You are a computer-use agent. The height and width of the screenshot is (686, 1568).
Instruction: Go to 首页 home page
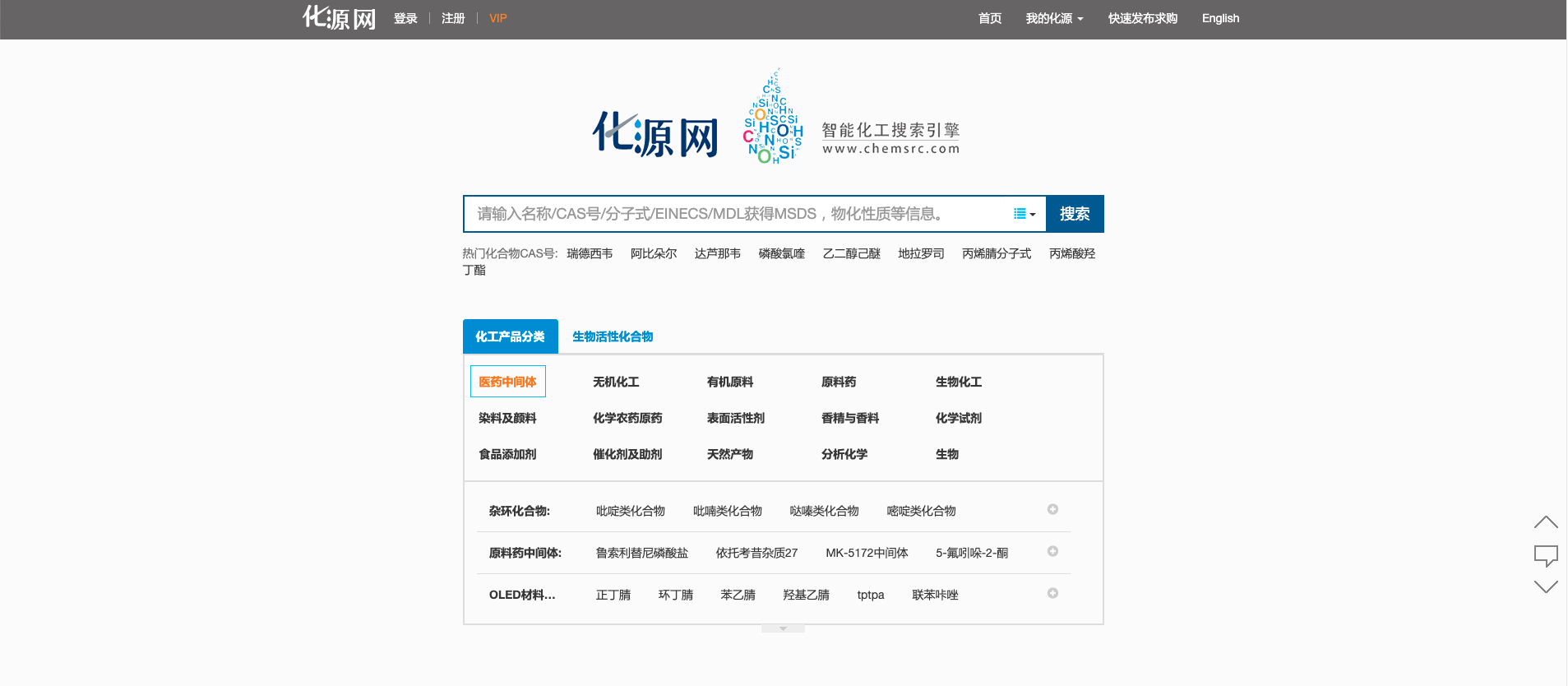(990, 18)
